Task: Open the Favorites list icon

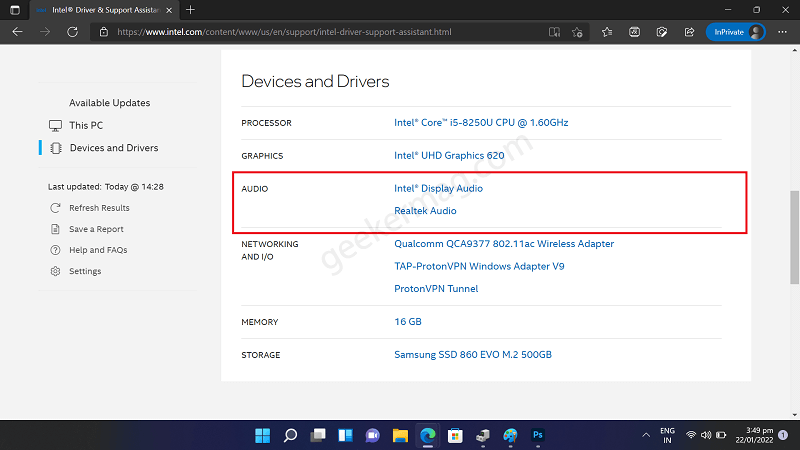Action: (x=607, y=32)
